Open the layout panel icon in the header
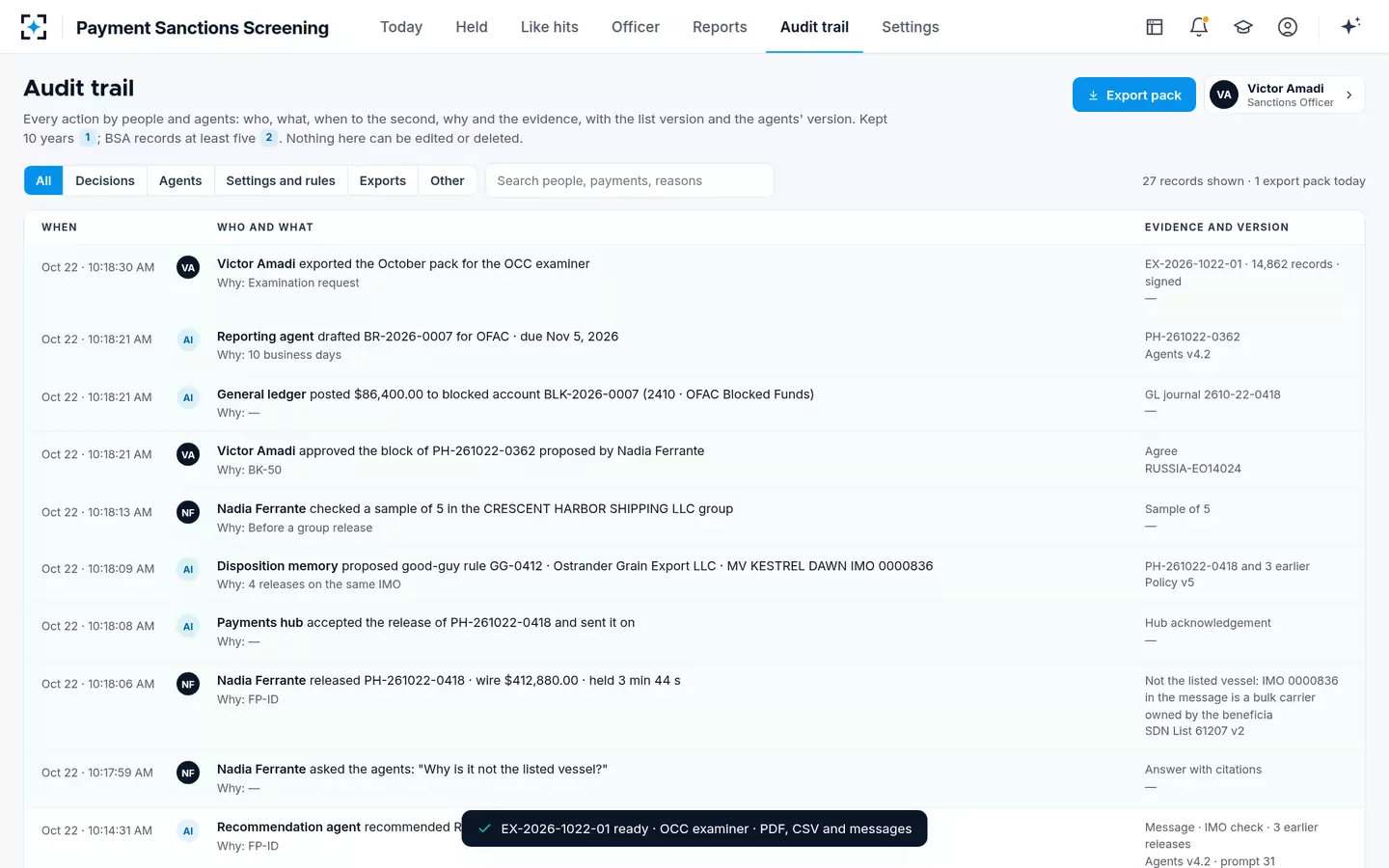 [1155, 27]
